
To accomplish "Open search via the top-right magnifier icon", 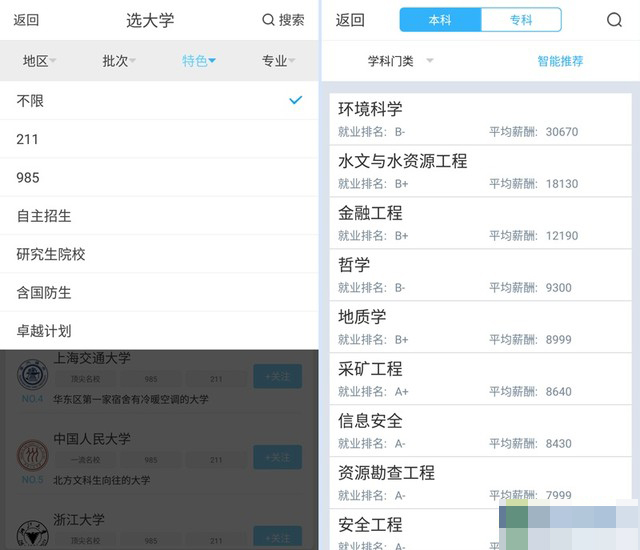I will (614, 20).
